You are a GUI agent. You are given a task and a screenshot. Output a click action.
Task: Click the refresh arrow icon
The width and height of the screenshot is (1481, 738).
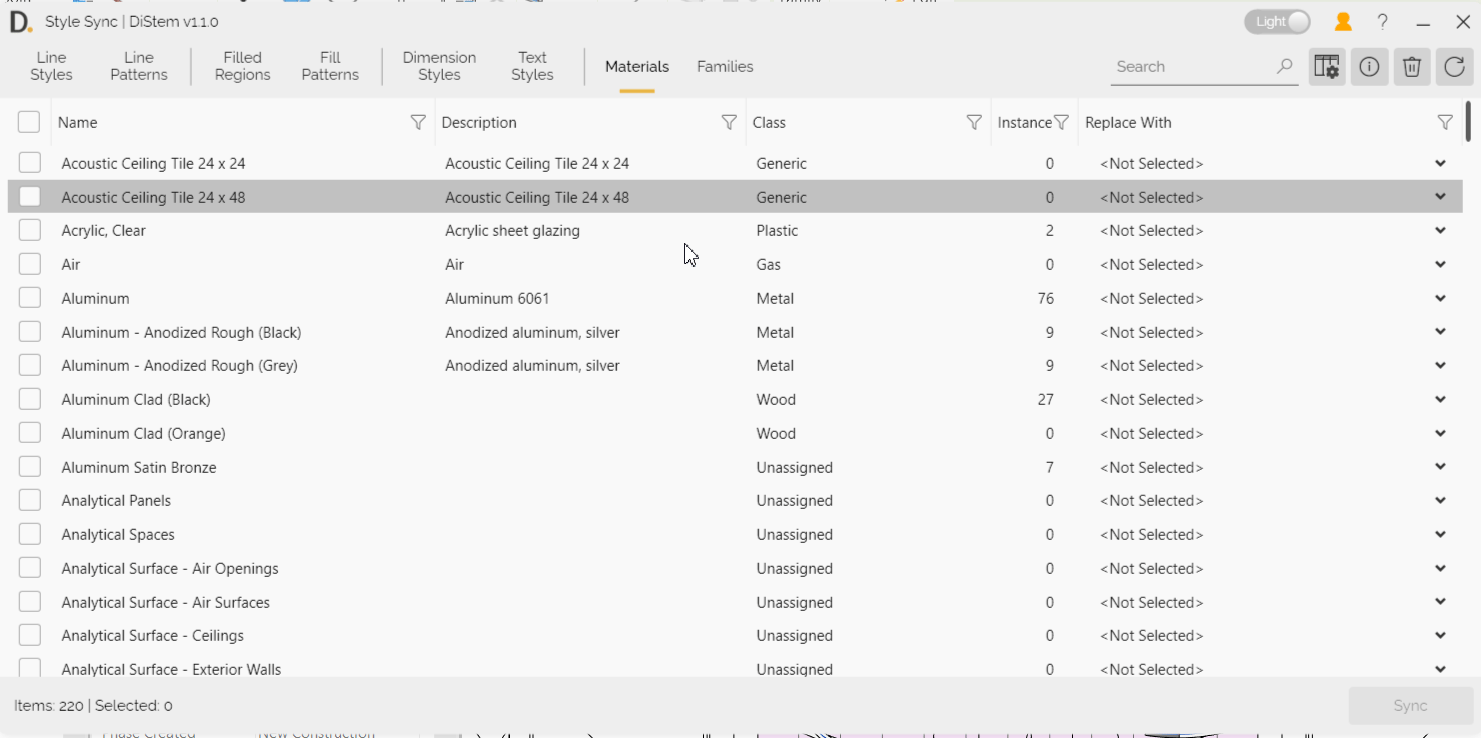[1454, 67]
